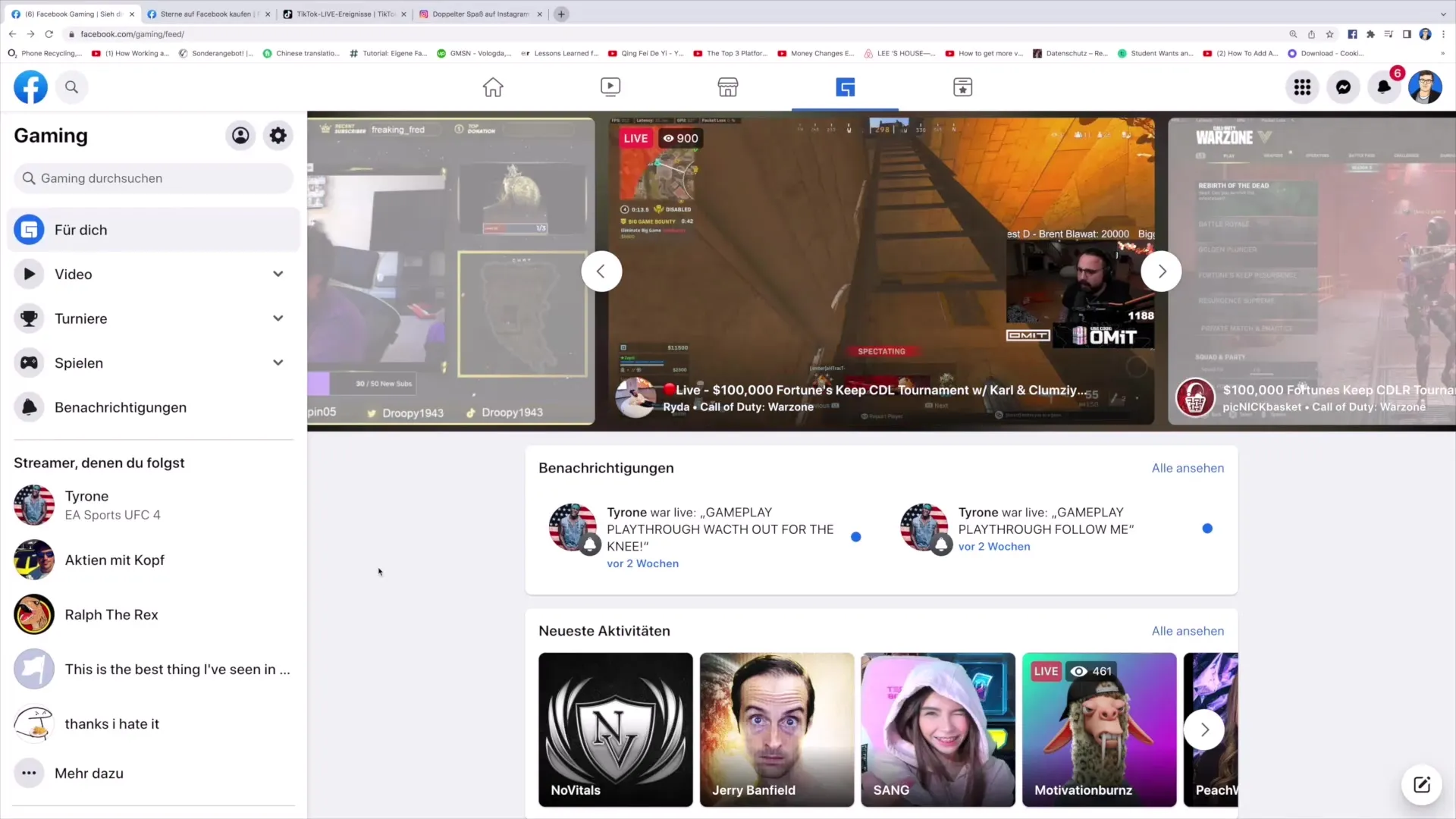Open streamer Aktien mit Kopf
Screen dimensions: 1456x819
coord(153,560)
